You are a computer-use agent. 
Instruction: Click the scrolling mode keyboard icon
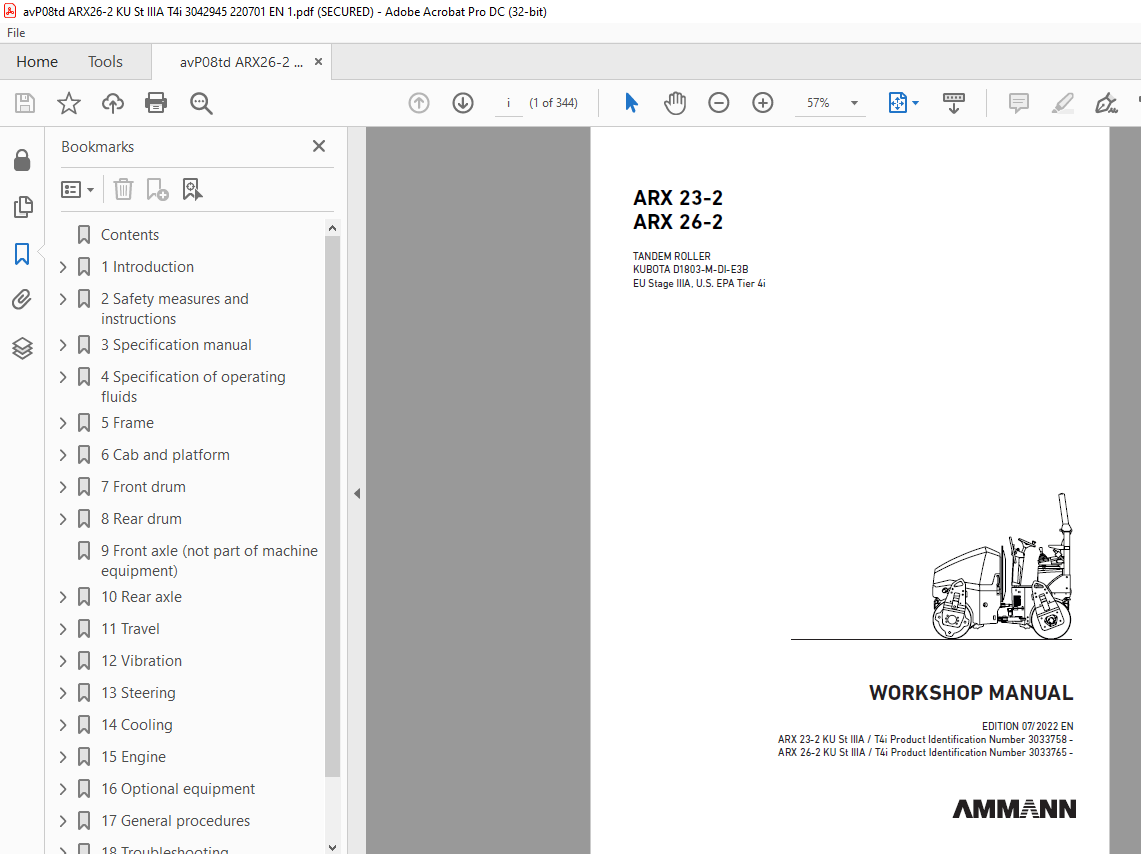click(x=953, y=103)
